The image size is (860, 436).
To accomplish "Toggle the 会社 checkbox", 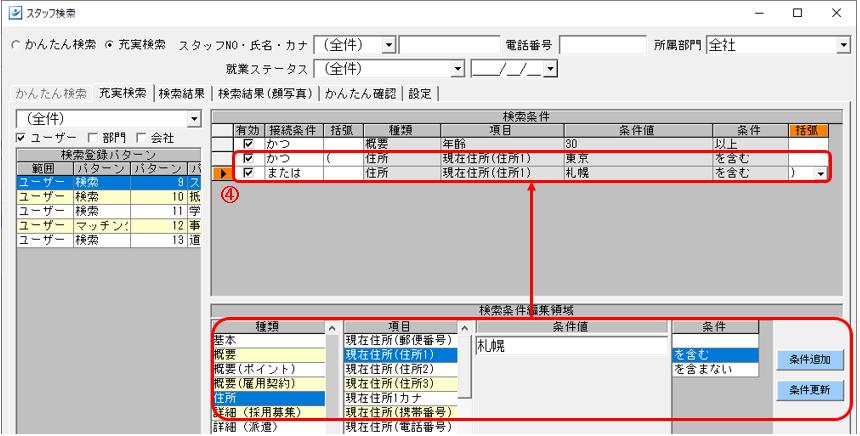I will pos(139,138).
